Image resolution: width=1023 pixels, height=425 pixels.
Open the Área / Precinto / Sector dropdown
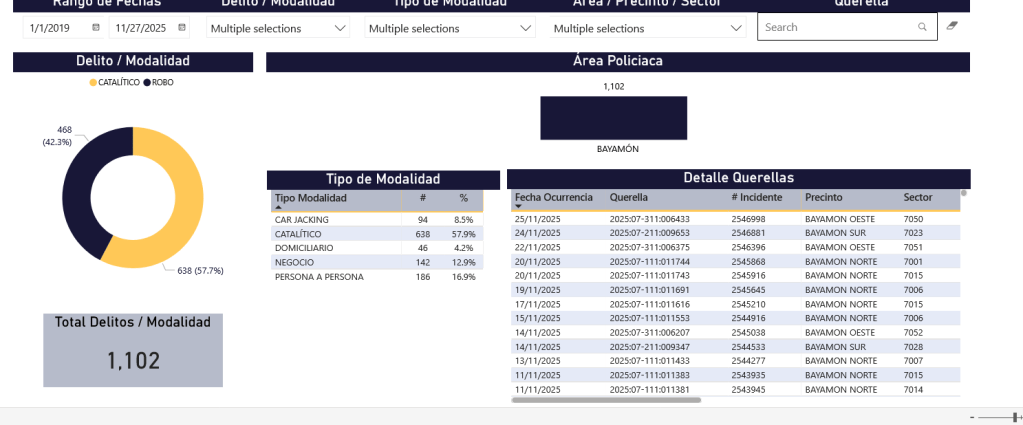click(x=737, y=29)
